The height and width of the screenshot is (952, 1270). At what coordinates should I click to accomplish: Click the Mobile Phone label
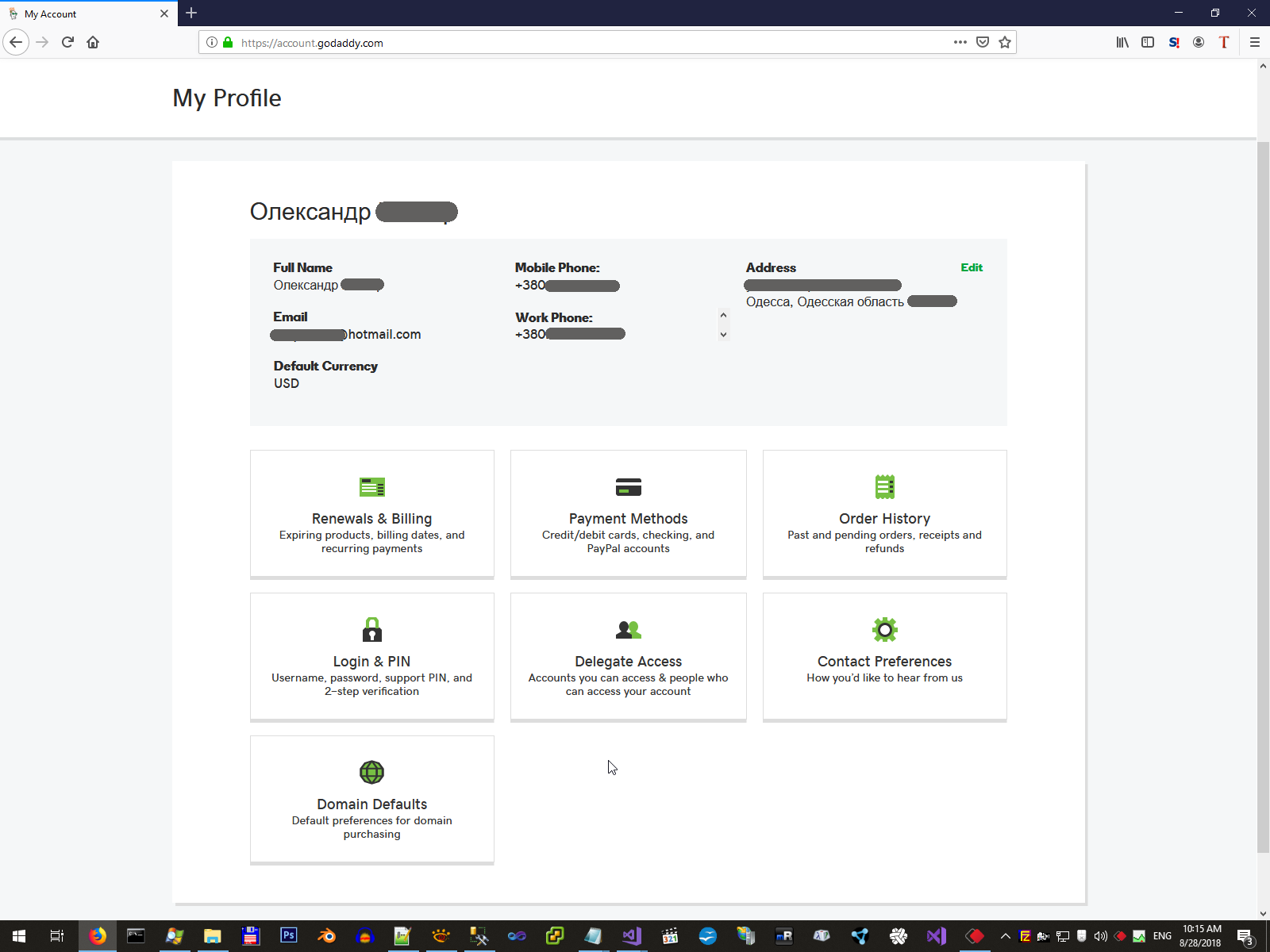coord(557,267)
